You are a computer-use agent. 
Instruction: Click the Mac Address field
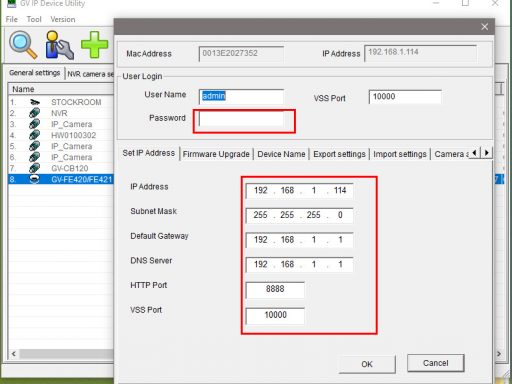pyautogui.click(x=241, y=54)
